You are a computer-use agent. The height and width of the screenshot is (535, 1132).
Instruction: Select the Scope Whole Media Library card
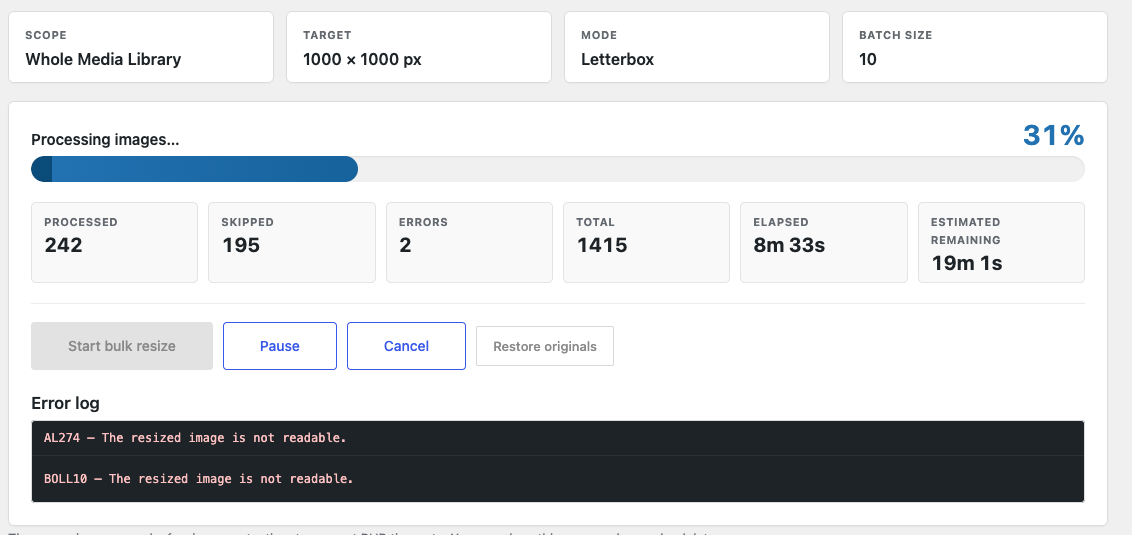pos(141,47)
